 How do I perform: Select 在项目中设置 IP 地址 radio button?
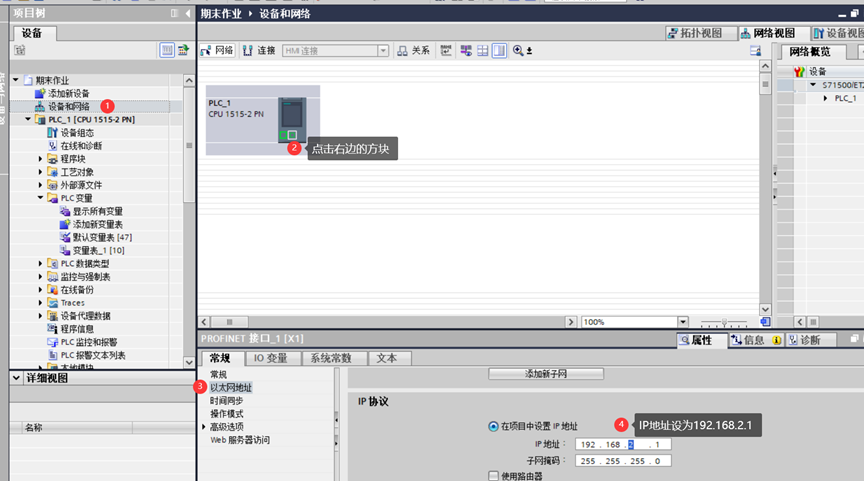[493, 426]
